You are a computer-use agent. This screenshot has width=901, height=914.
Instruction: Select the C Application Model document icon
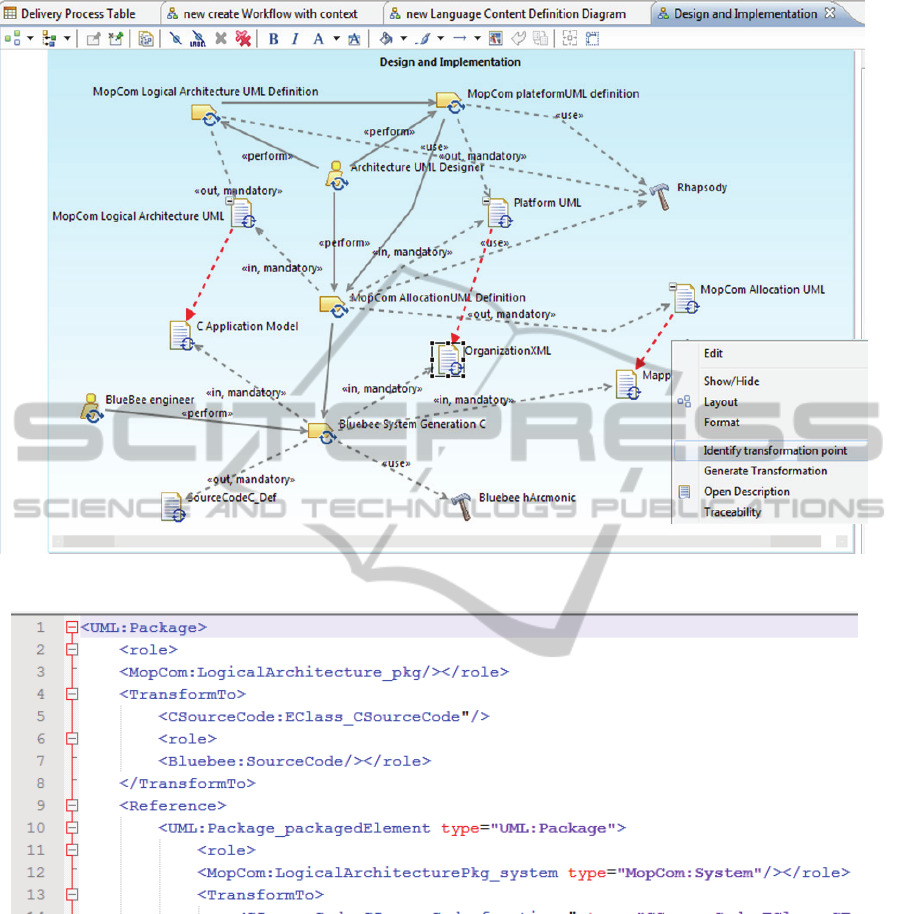(x=181, y=335)
